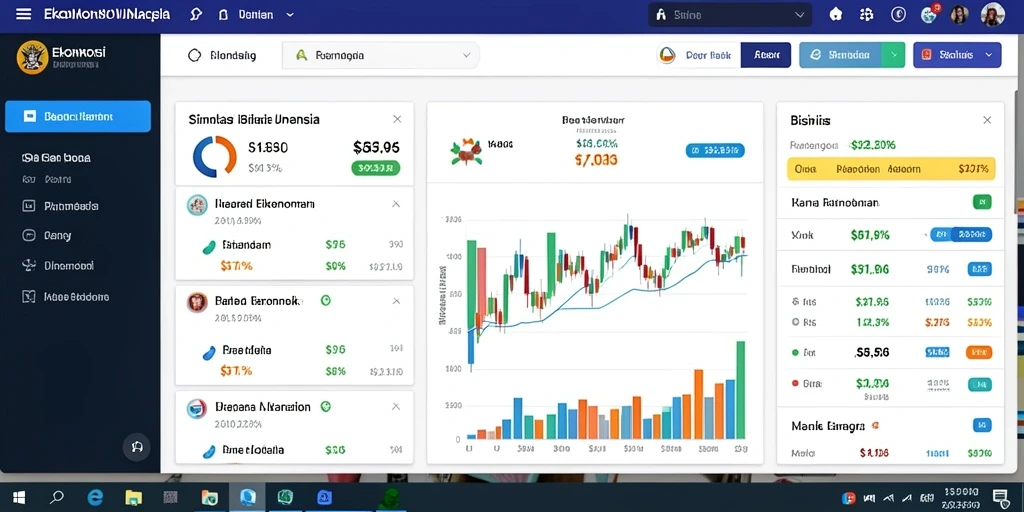This screenshot has width=1024, height=512.
Task: Toggle the green box in the Kana Ratnooman row
Action: pyautogui.click(x=982, y=202)
